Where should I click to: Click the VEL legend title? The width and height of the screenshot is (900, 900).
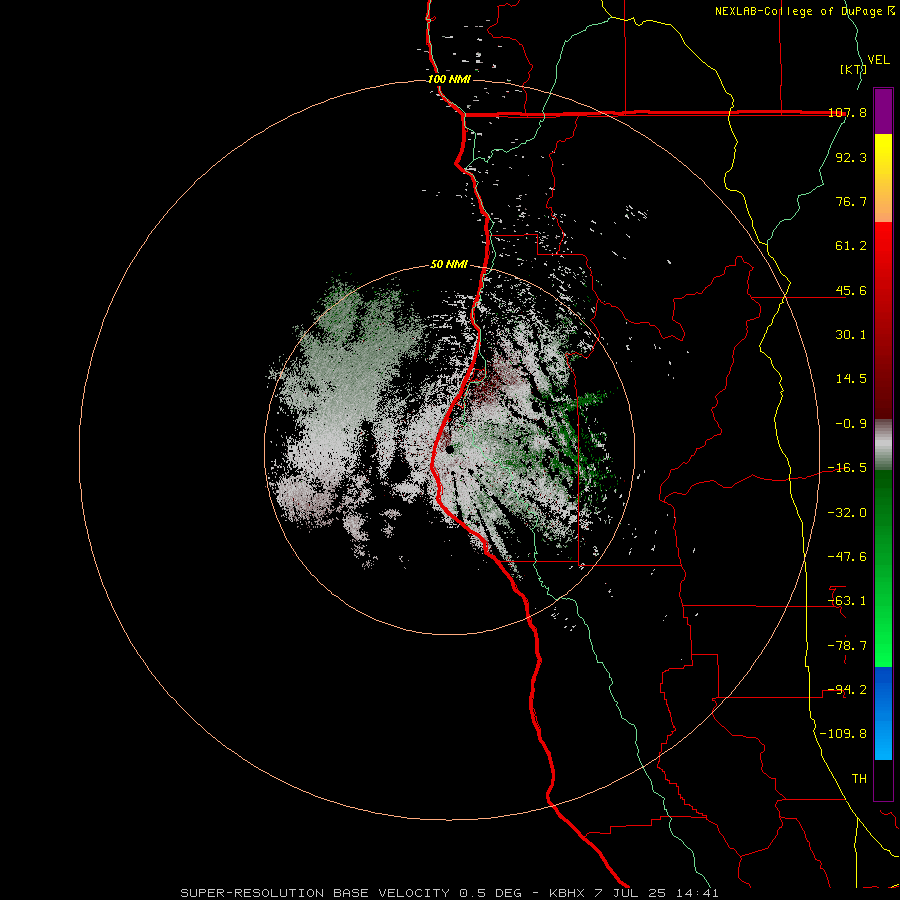coord(878,60)
